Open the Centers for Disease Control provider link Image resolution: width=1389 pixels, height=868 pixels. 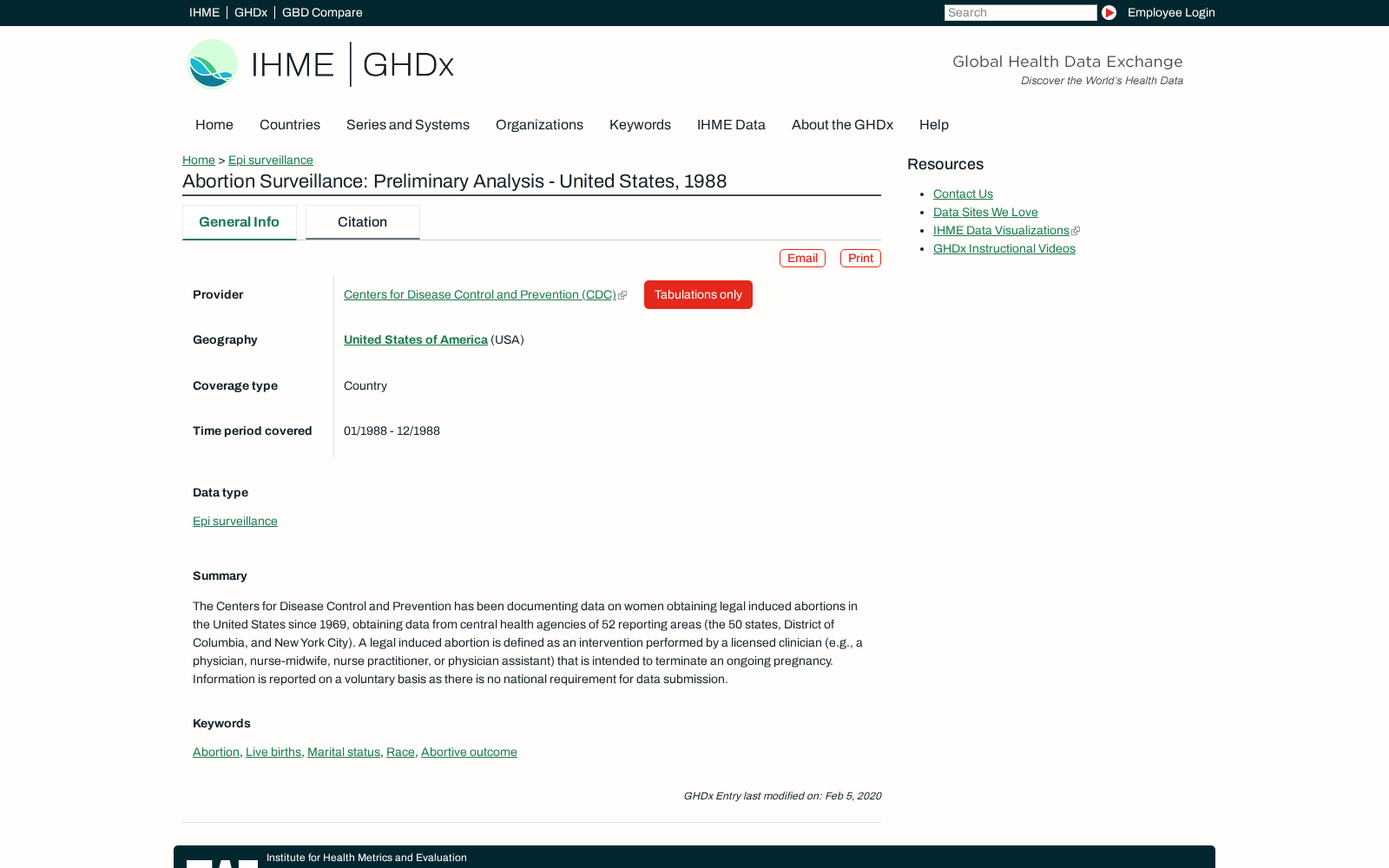click(480, 294)
